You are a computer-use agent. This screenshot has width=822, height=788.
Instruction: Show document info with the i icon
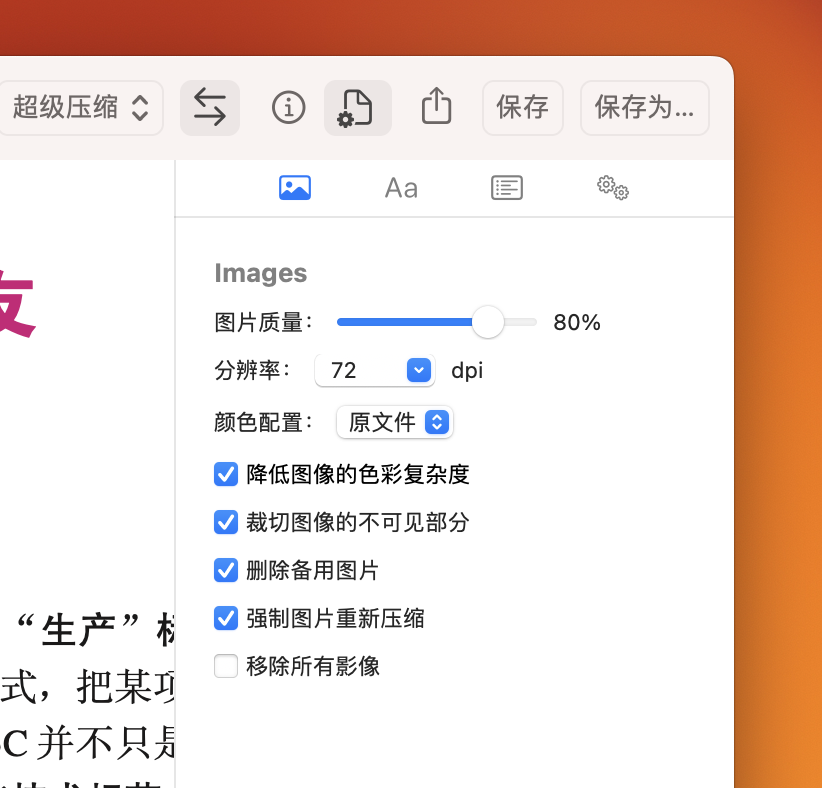point(288,108)
